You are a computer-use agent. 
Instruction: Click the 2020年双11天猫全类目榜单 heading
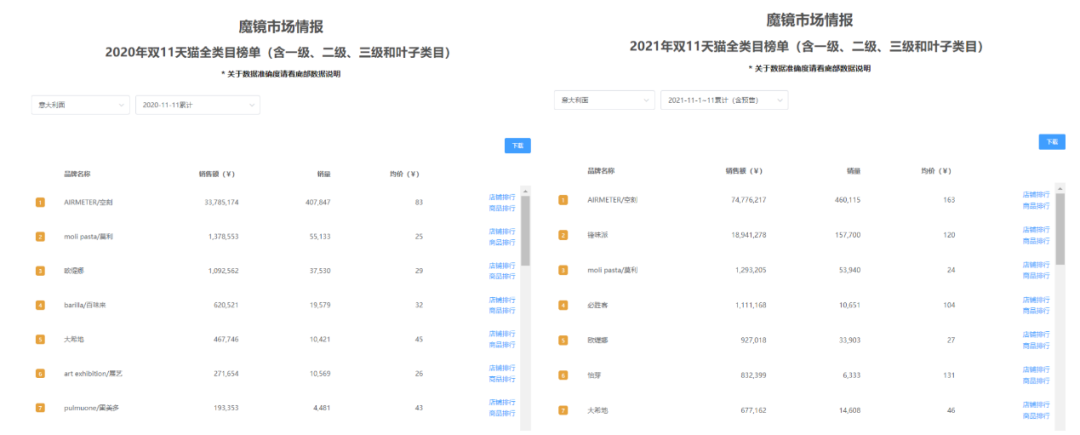[x=278, y=53]
